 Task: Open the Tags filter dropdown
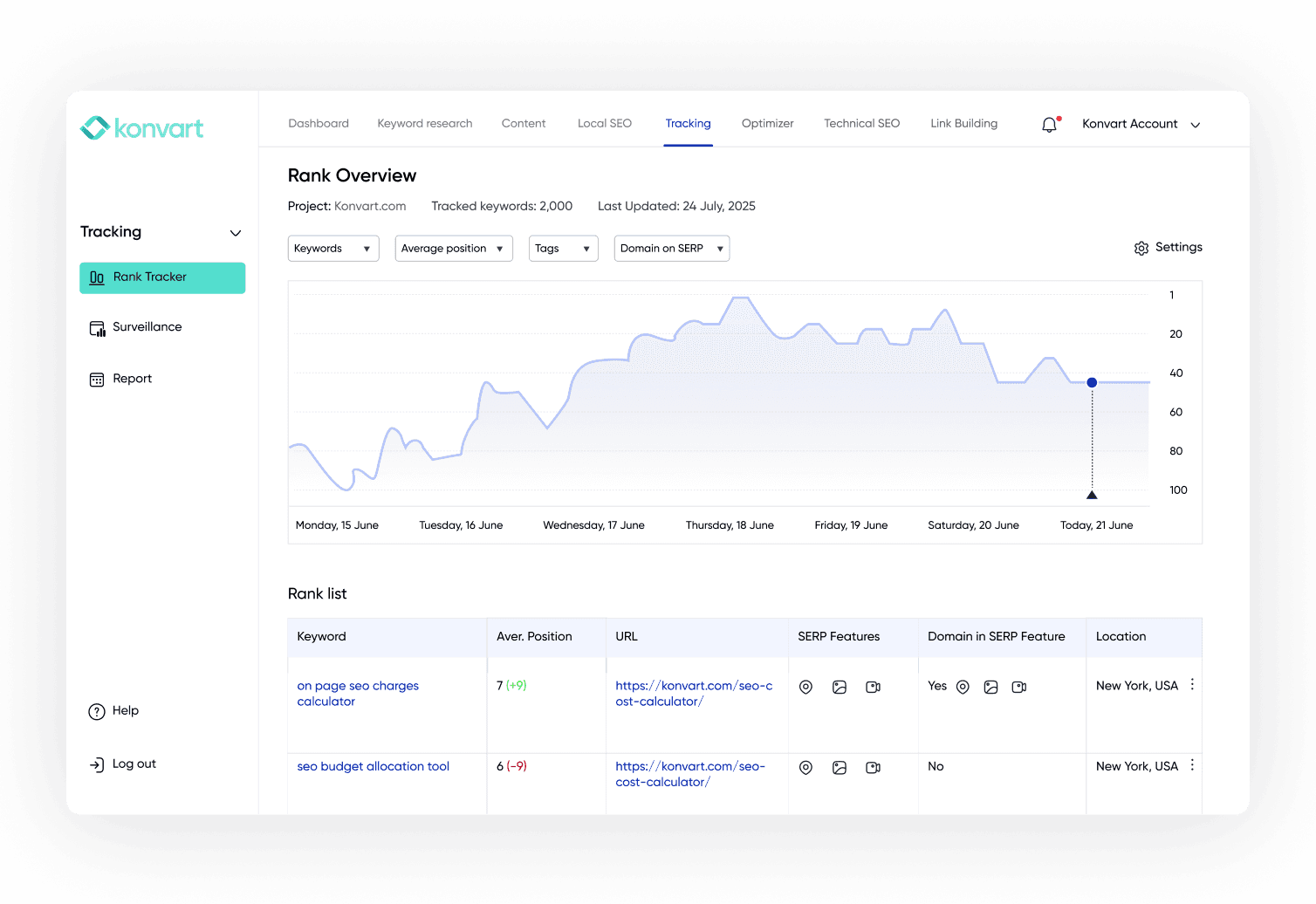tap(563, 249)
